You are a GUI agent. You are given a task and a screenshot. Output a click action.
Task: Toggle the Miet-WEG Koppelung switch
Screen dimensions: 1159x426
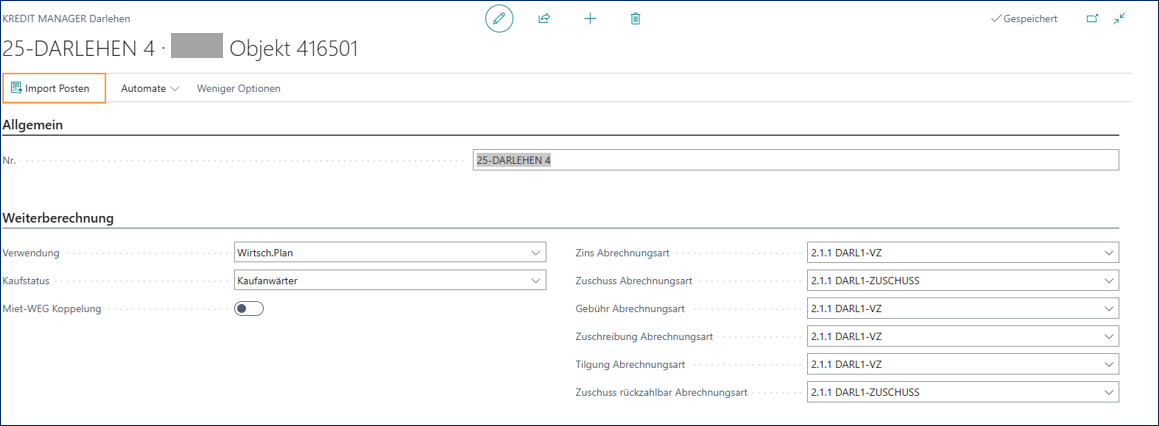(248, 309)
